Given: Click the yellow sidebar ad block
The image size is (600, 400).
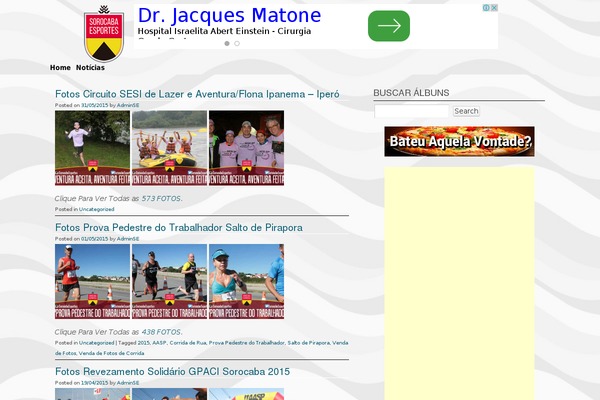Looking at the screenshot, I should 459,283.
